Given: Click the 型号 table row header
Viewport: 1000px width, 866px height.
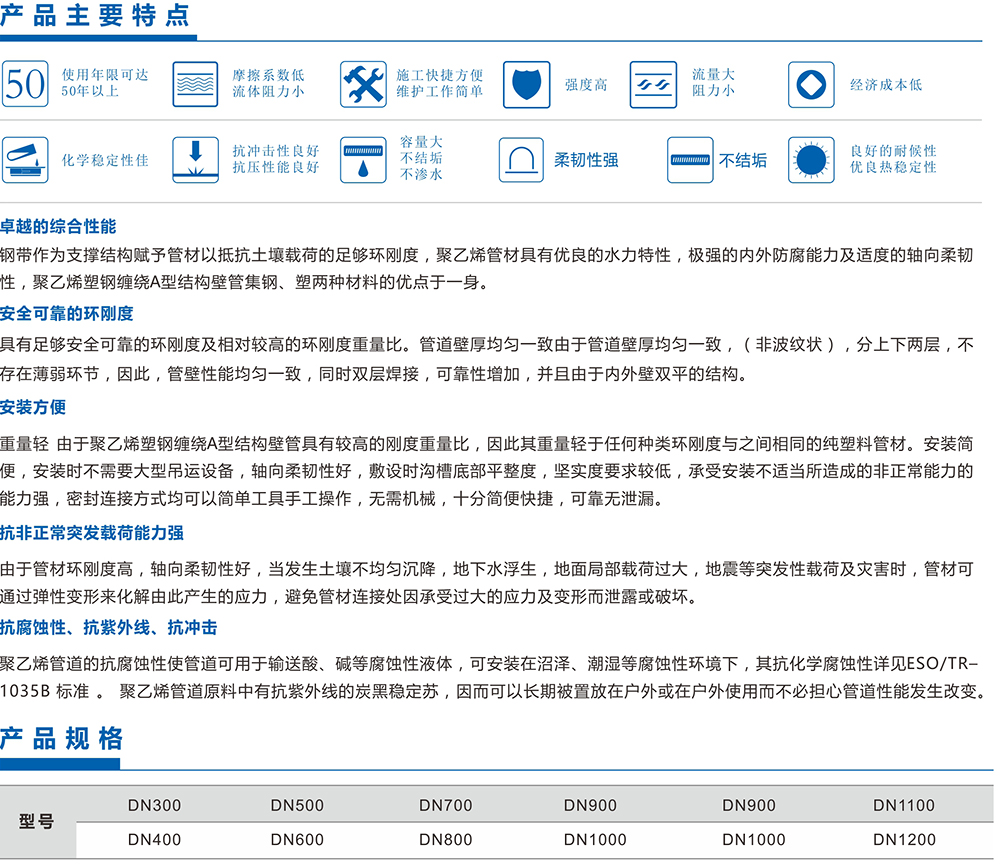Looking at the screenshot, I should [x=37, y=822].
